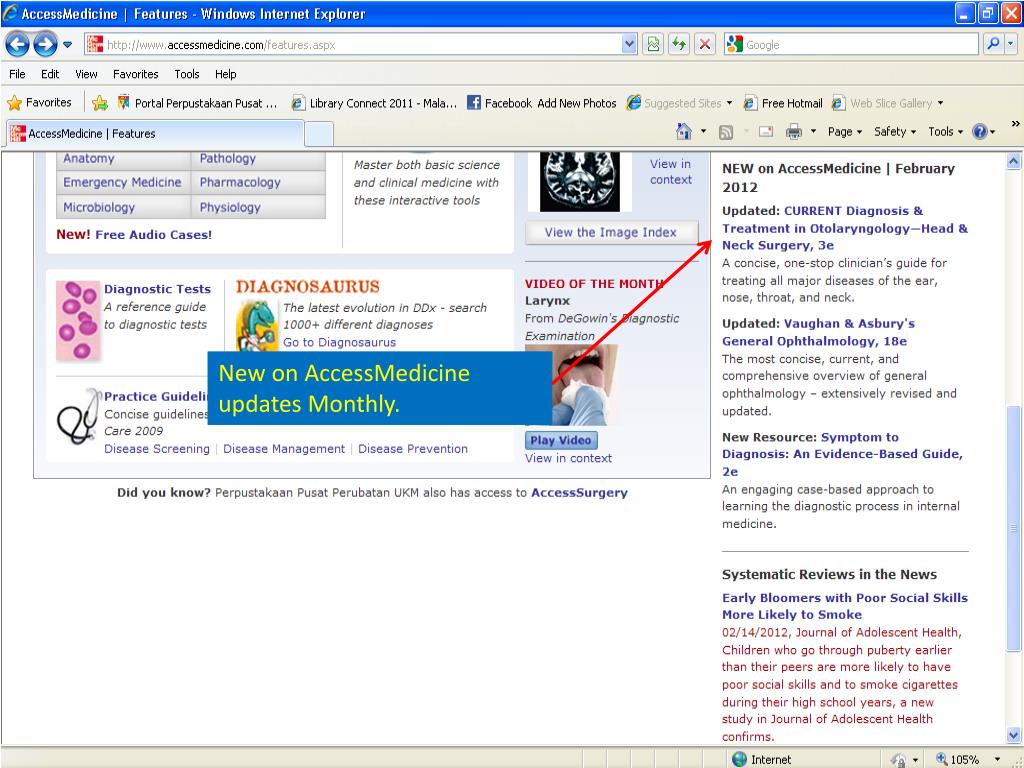Open the Disease Screening link
The height and width of the screenshot is (768, 1024).
tap(157, 449)
